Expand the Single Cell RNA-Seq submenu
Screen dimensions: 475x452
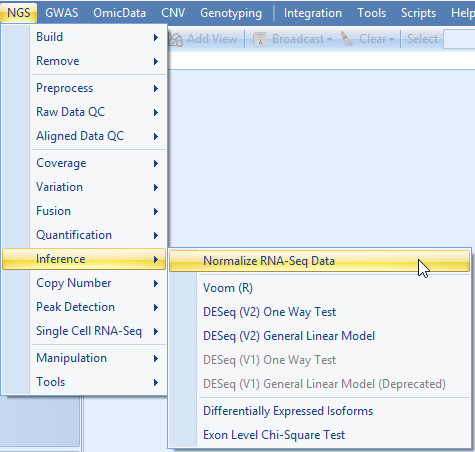click(x=84, y=331)
